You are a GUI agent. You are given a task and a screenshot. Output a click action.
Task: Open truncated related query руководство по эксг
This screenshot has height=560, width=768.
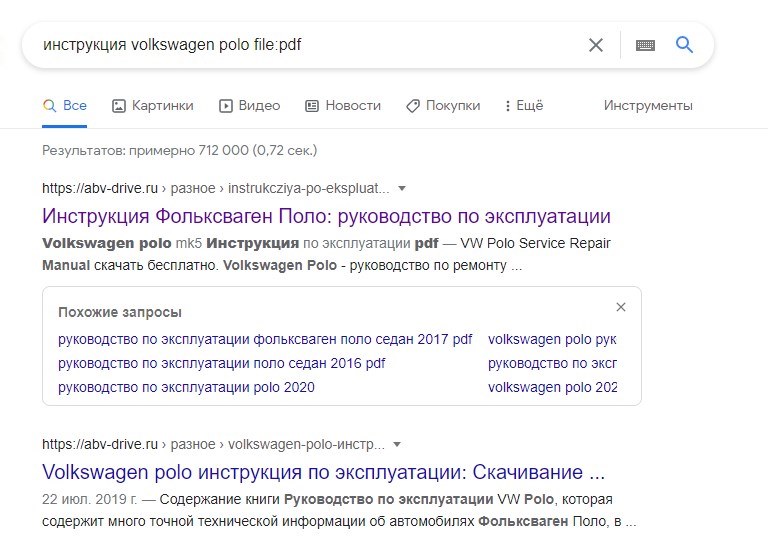tap(552, 363)
